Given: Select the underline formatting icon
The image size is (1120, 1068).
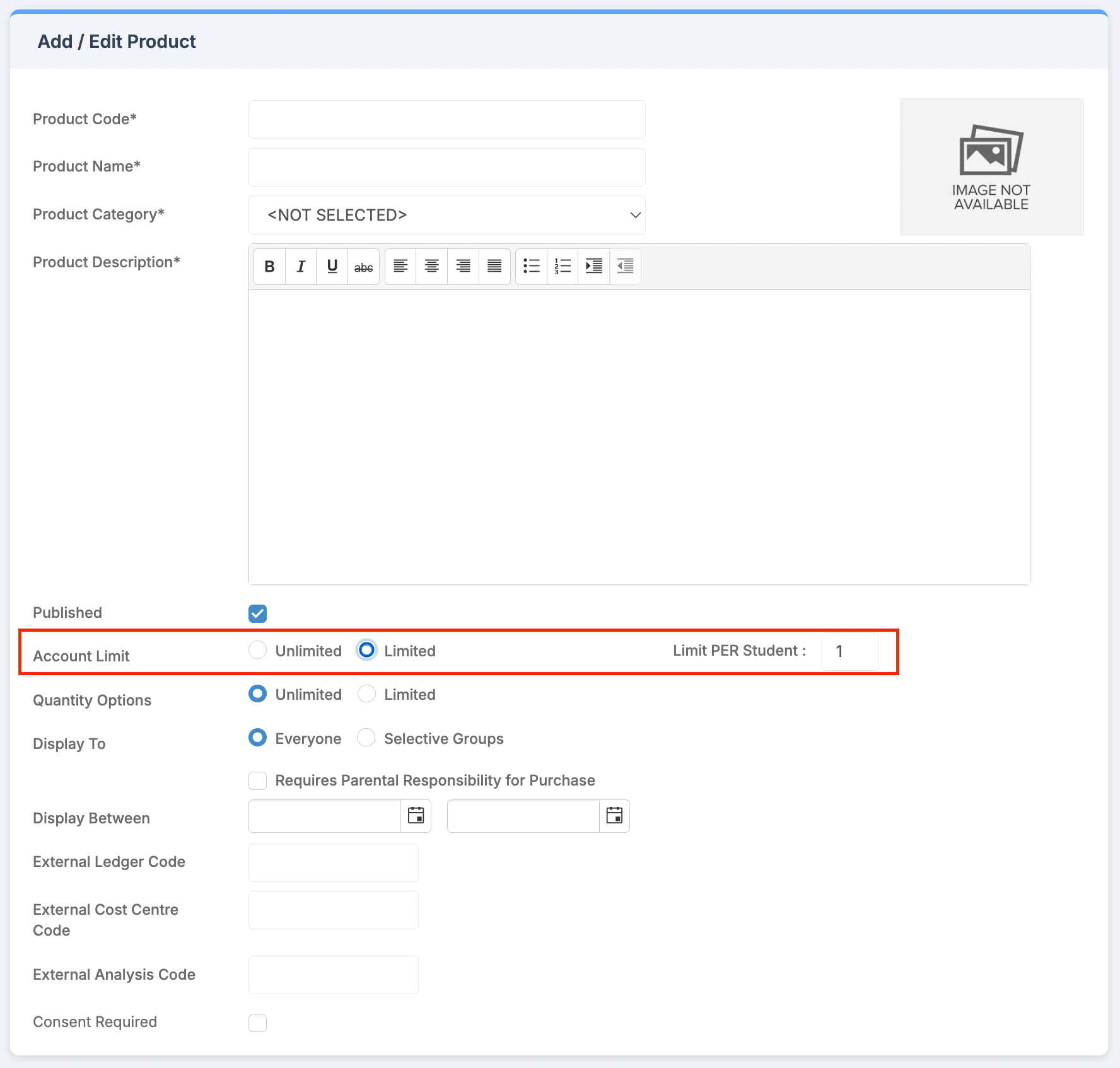Looking at the screenshot, I should (332, 266).
